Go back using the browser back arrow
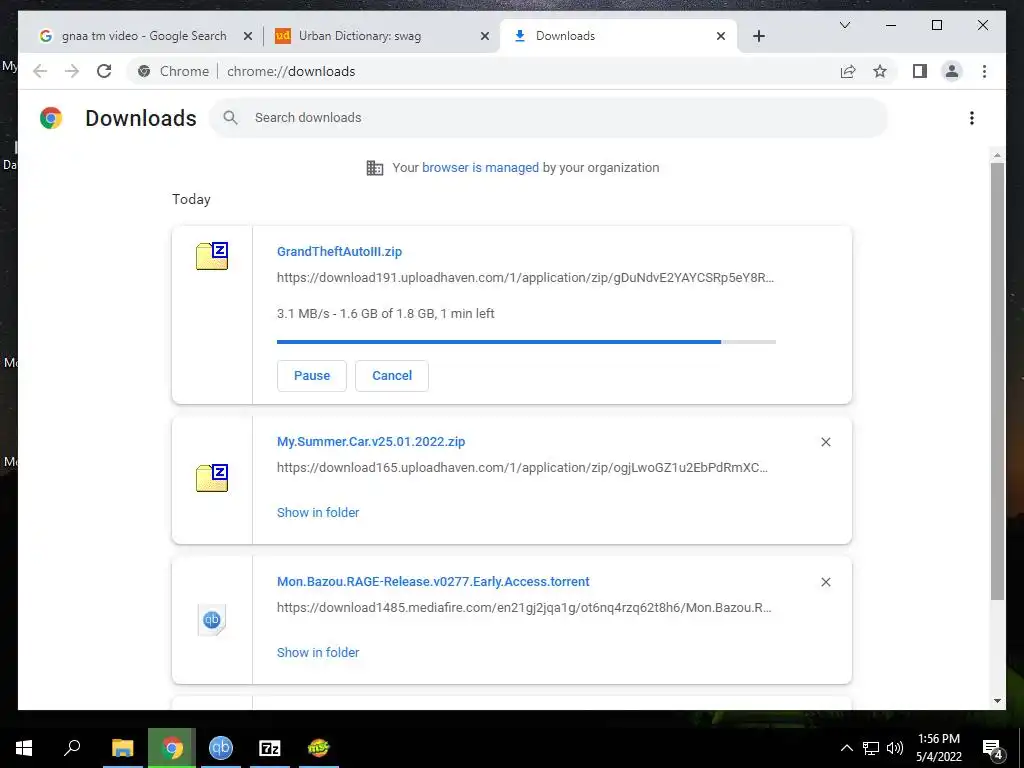Viewport: 1024px width, 768px height. 40,71
